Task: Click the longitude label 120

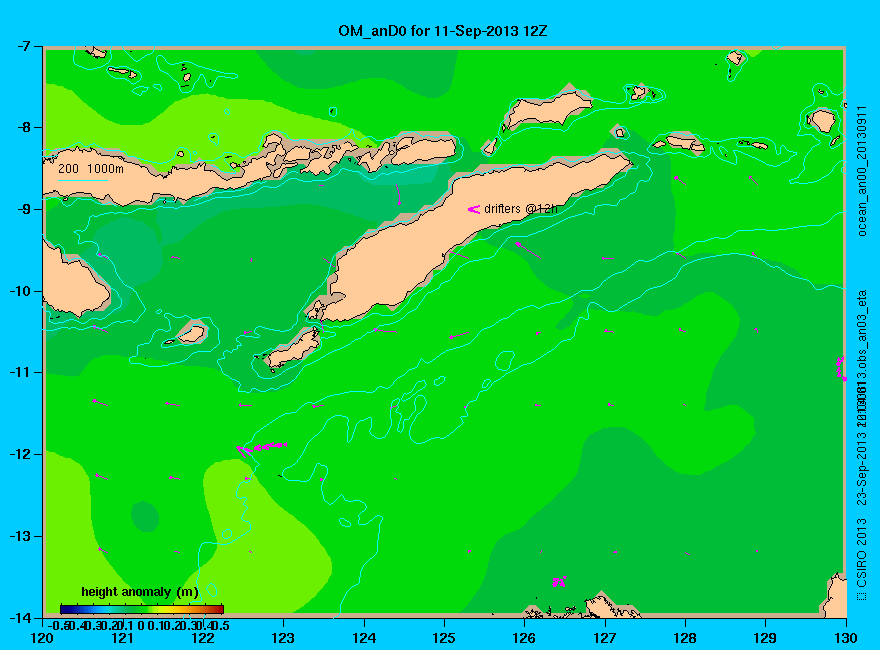Action: tap(42, 638)
